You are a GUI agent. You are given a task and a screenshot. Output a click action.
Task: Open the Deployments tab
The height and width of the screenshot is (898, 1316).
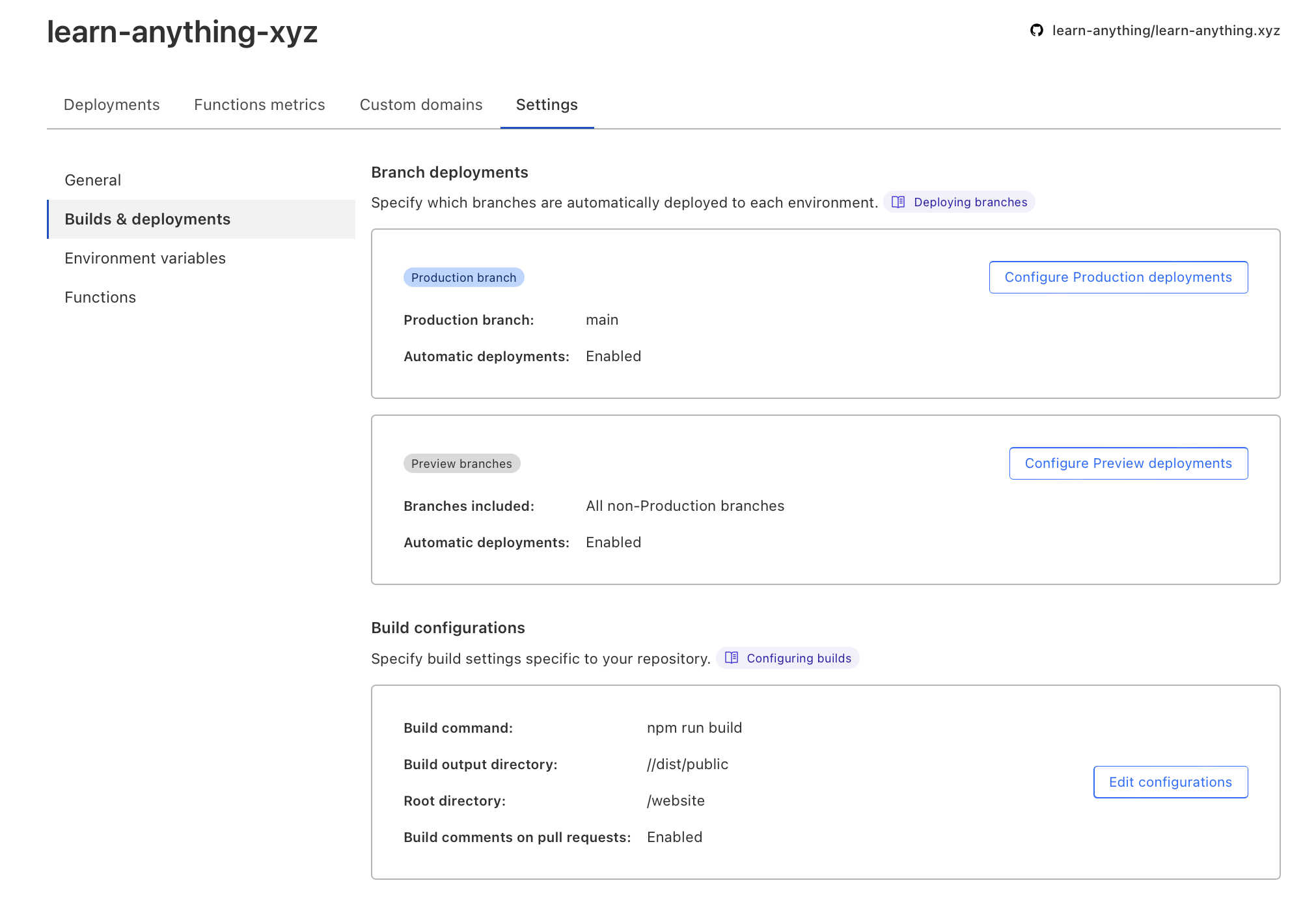coord(111,105)
